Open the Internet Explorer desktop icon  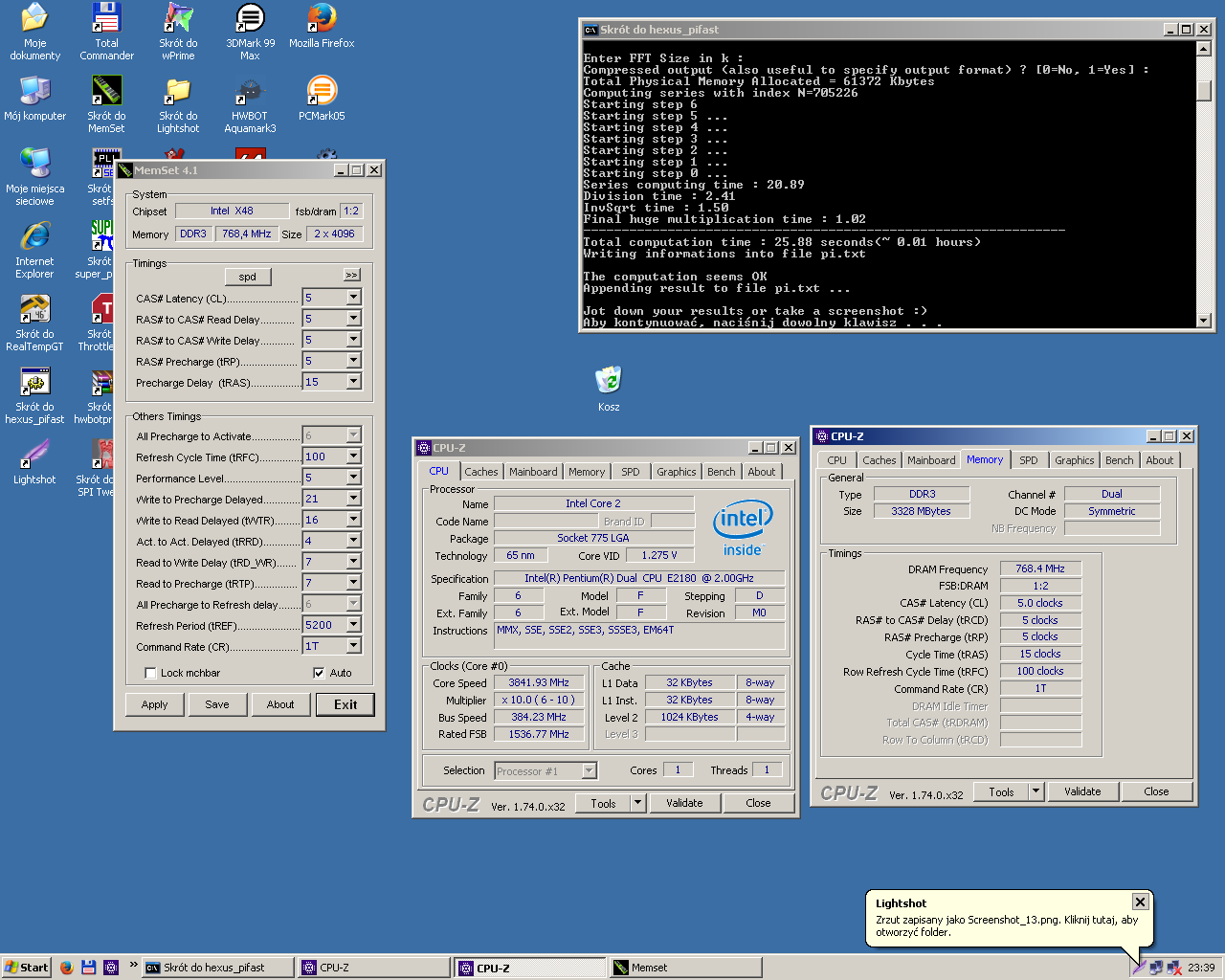click(35, 250)
